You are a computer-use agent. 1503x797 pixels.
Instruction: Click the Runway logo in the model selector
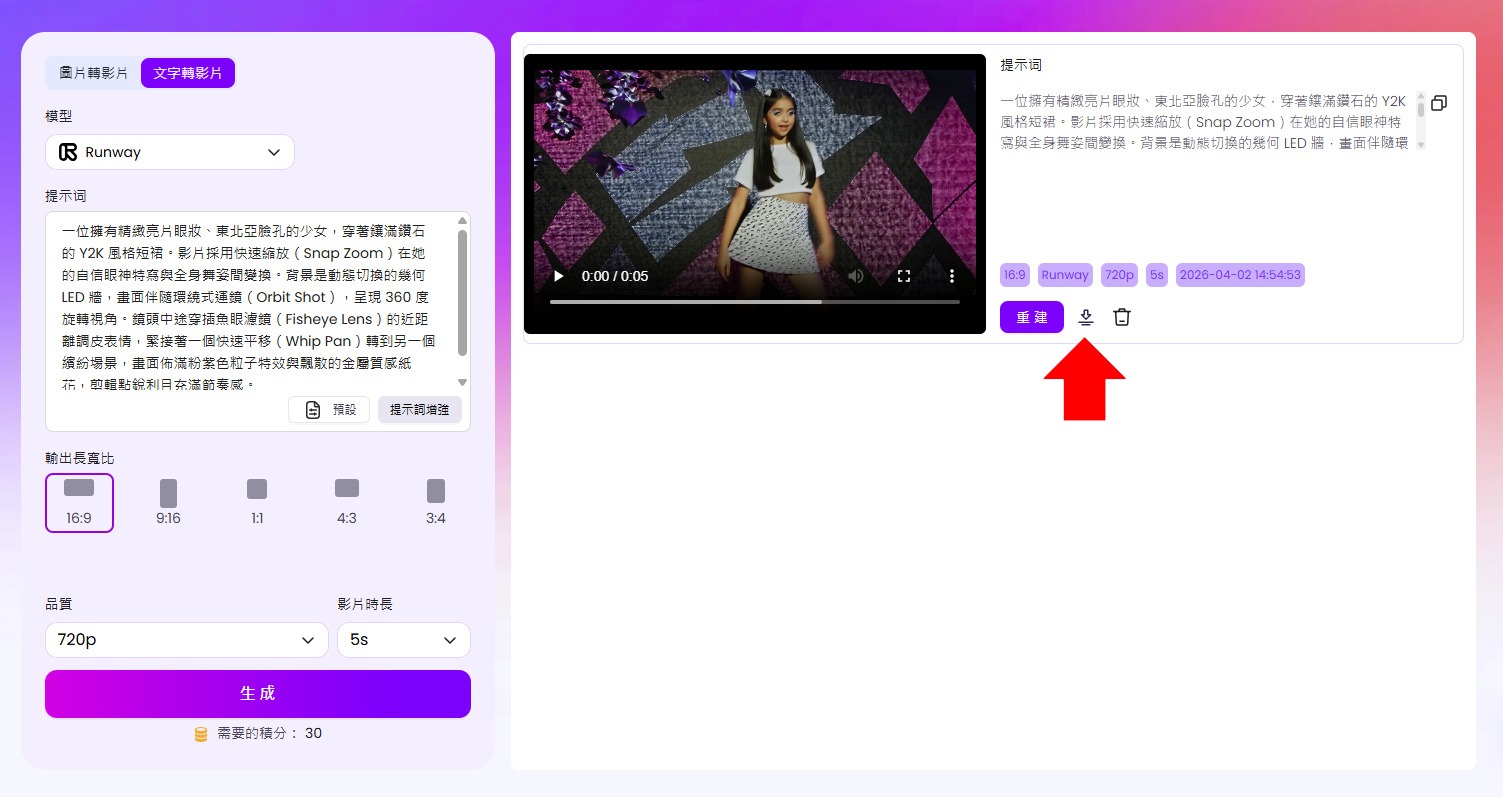pos(68,151)
